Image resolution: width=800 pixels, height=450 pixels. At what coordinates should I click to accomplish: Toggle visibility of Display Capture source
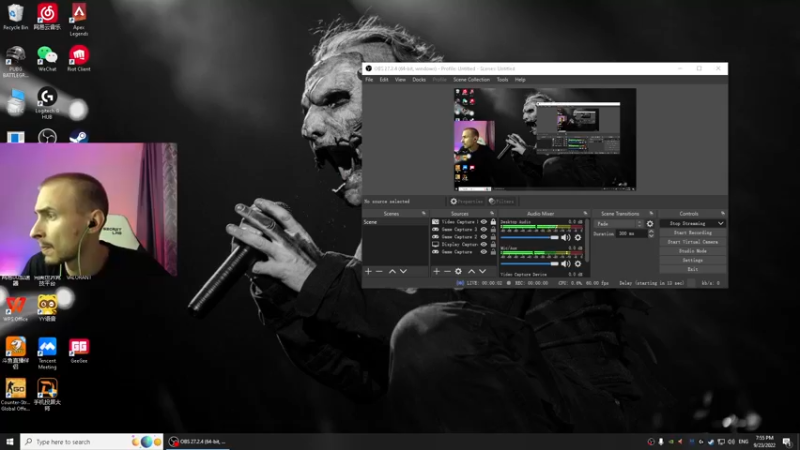click(484, 244)
